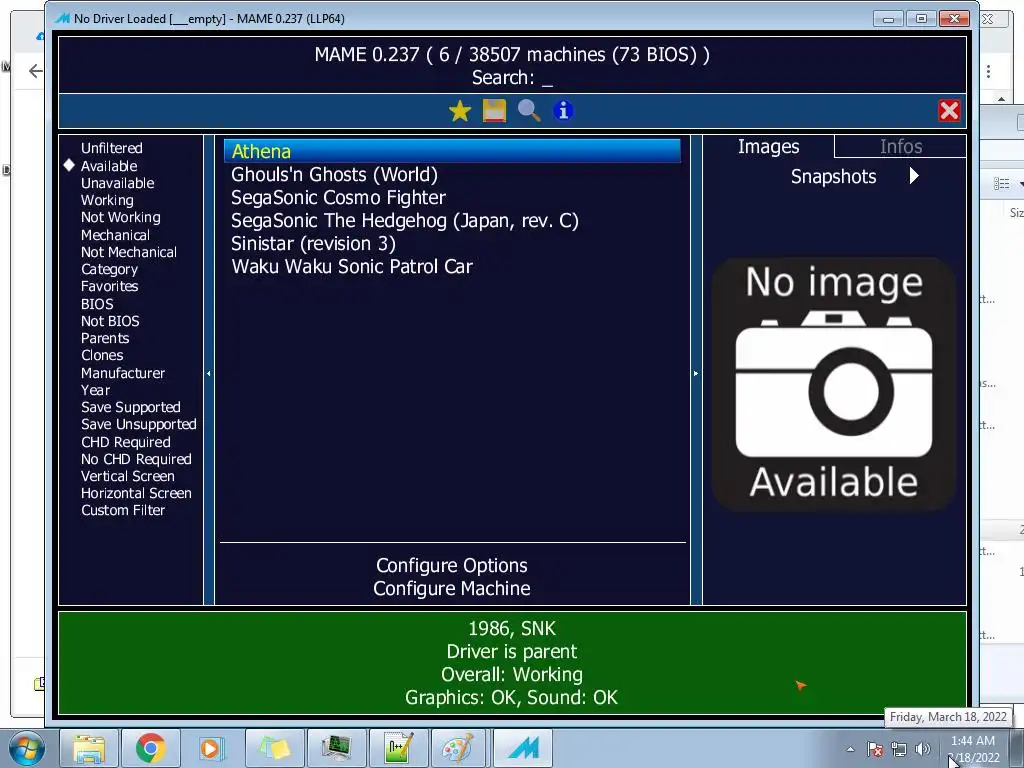Apply the Manufacturer filter
Image resolution: width=1024 pixels, height=768 pixels.
point(123,373)
